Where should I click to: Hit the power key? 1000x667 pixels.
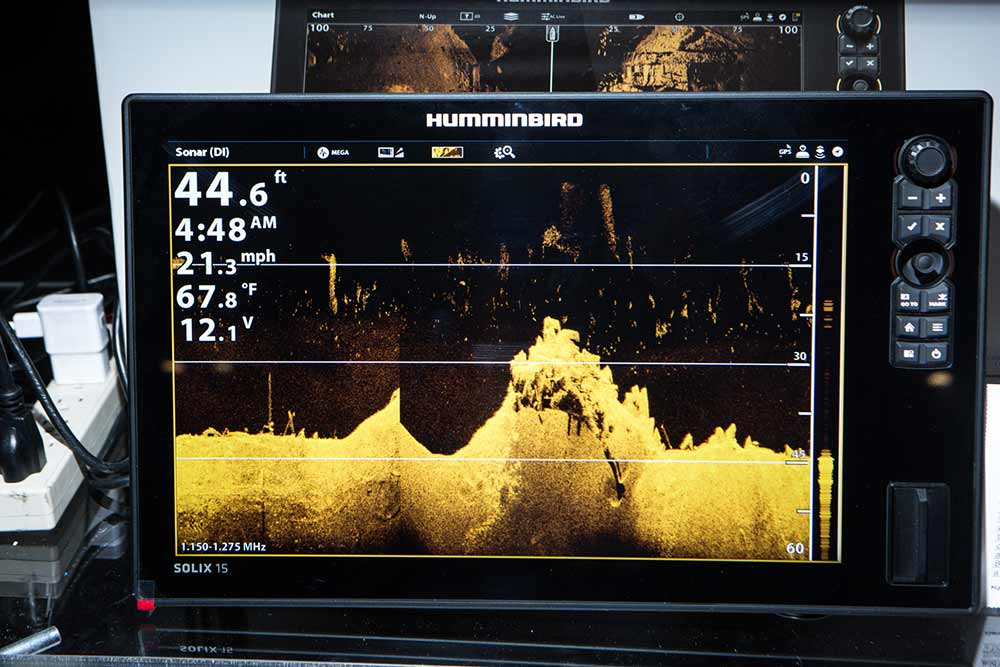pos(936,354)
